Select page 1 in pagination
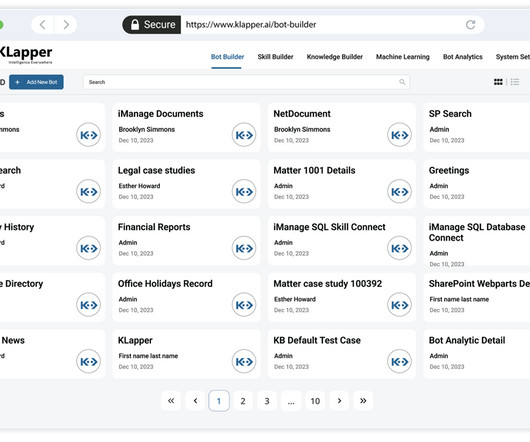The image size is (530, 442). pos(219,401)
